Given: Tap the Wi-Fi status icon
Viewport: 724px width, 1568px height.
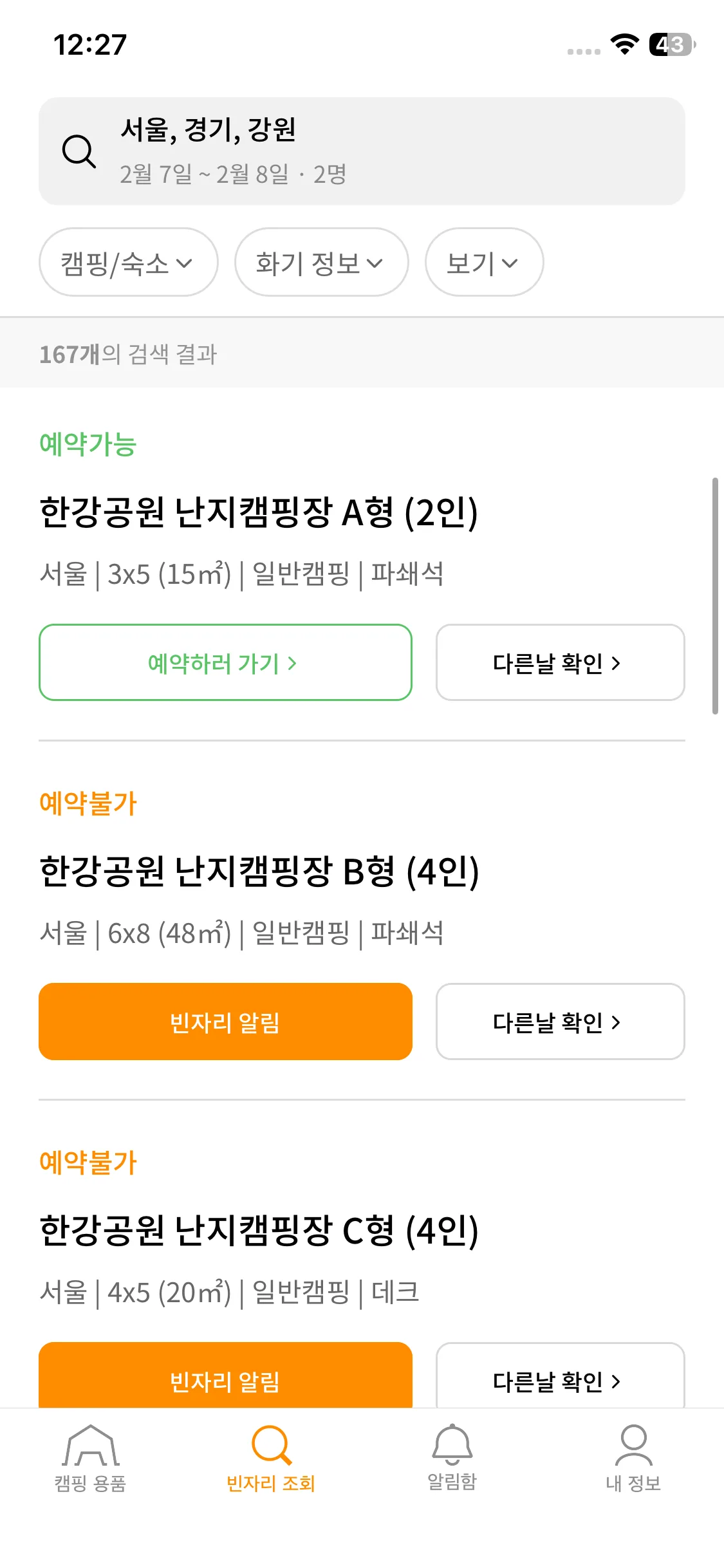Looking at the screenshot, I should [624, 44].
